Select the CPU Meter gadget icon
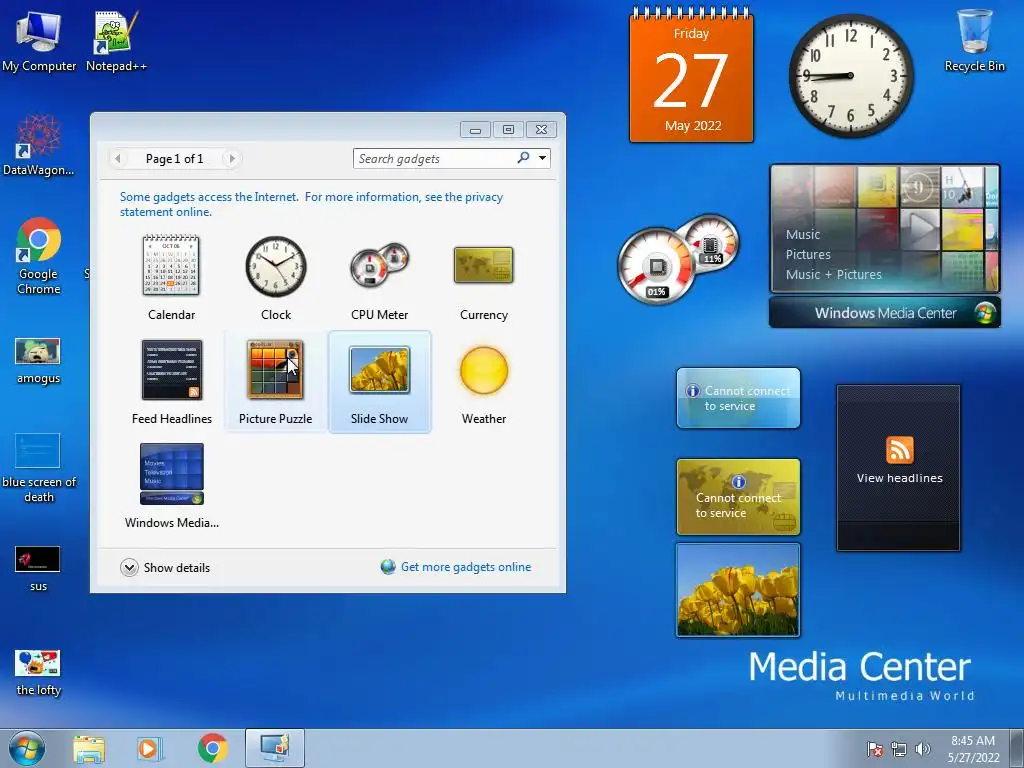 379,266
